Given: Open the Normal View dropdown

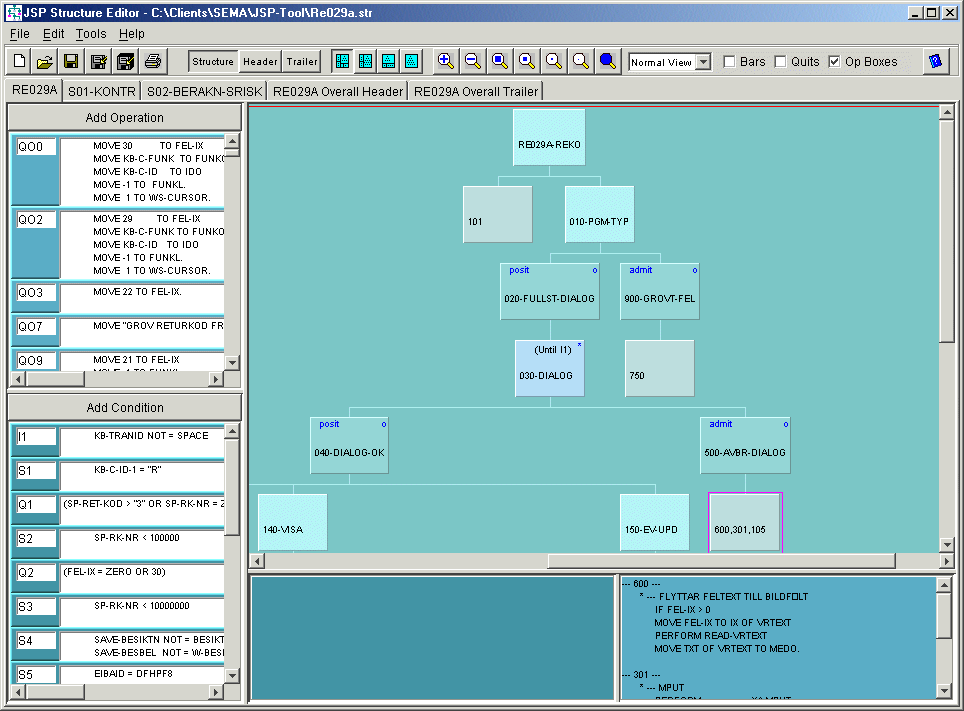Looking at the screenshot, I should [703, 62].
